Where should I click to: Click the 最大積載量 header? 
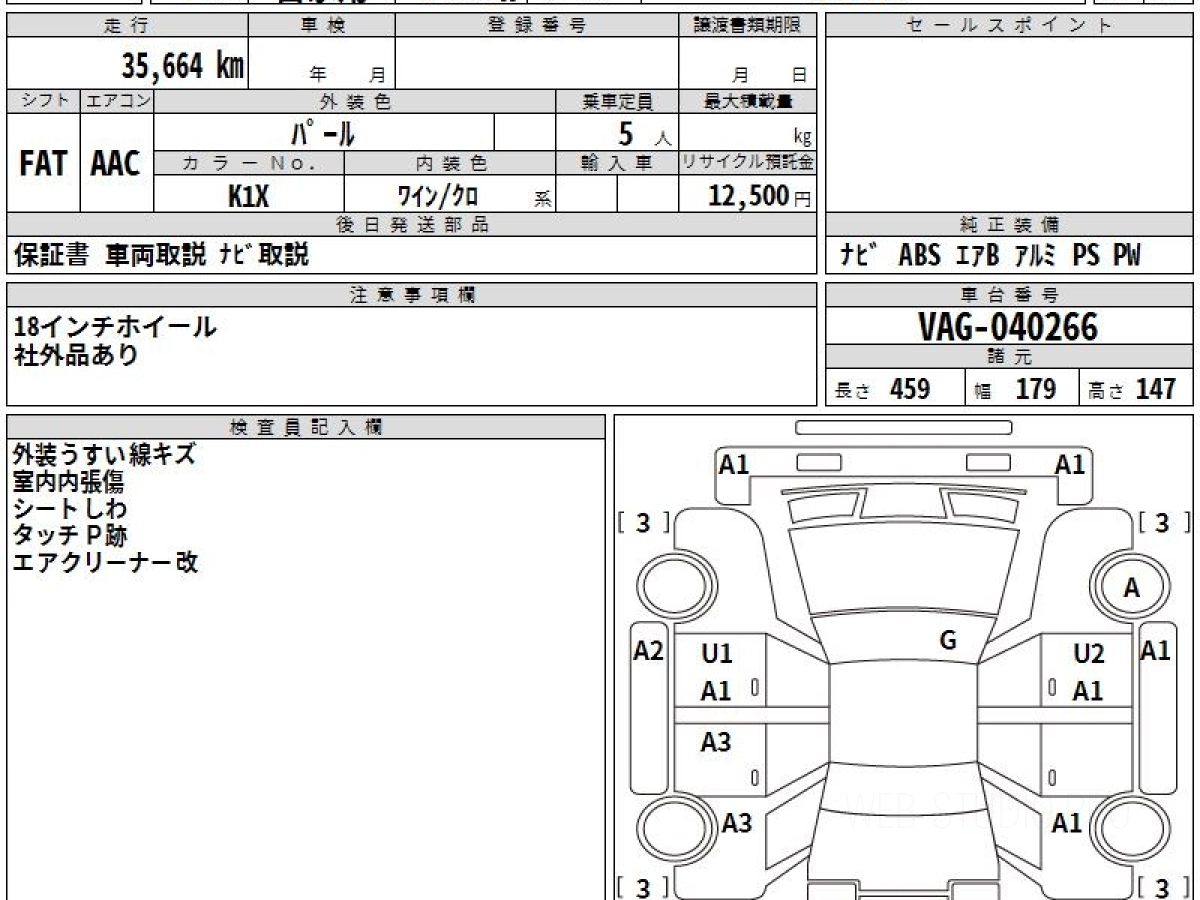click(x=748, y=101)
